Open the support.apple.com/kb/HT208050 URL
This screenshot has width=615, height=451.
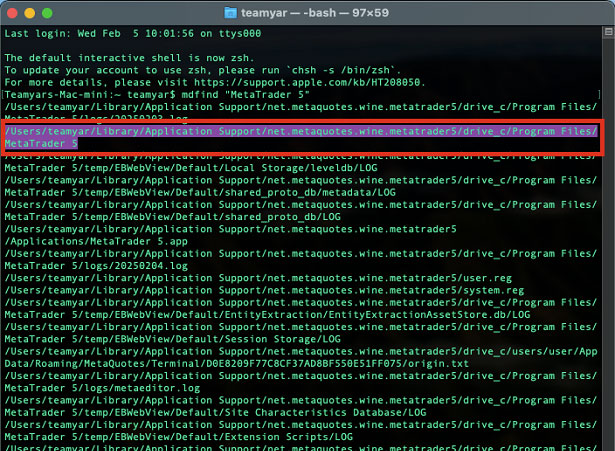point(307,82)
